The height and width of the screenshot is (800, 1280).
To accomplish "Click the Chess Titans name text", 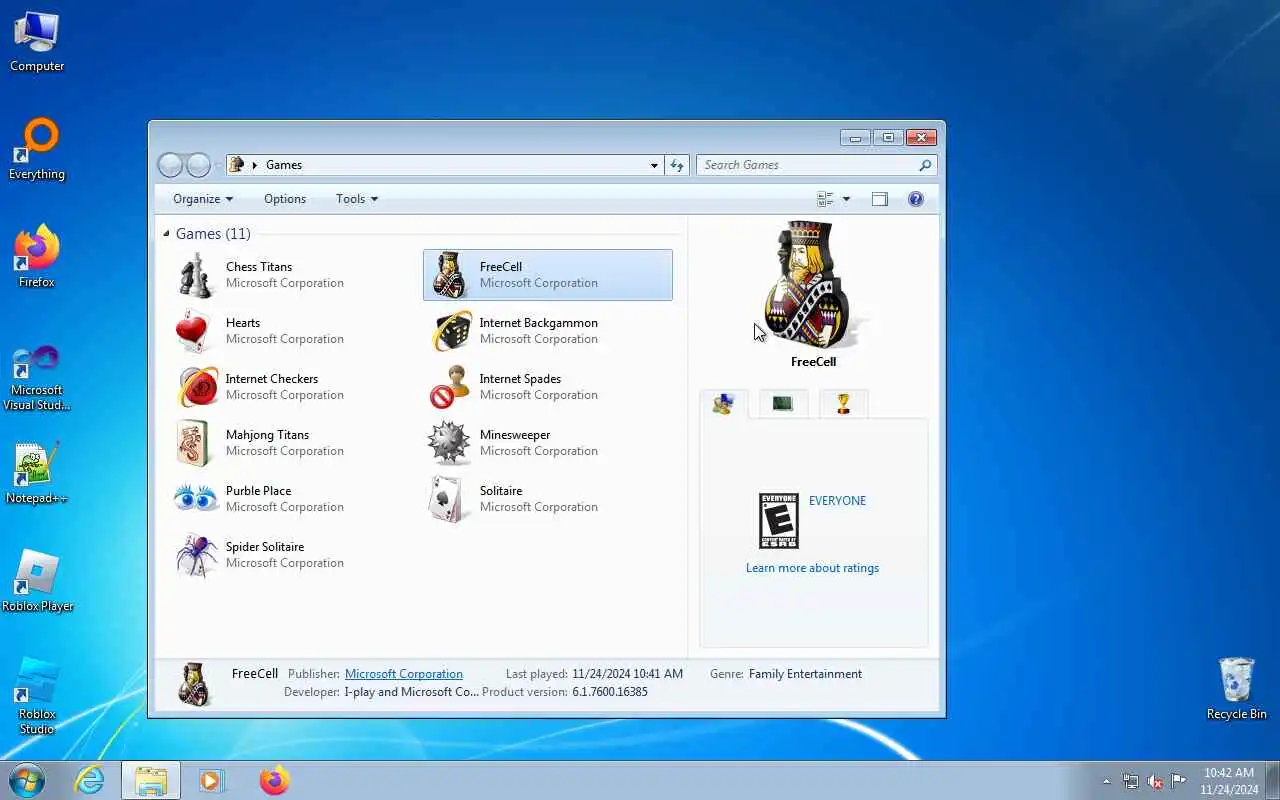I will (259, 267).
